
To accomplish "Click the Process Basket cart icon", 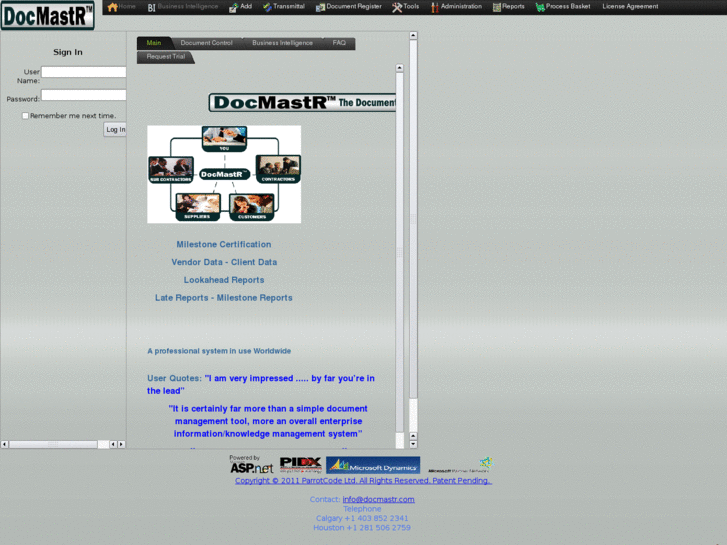I will coord(540,7).
